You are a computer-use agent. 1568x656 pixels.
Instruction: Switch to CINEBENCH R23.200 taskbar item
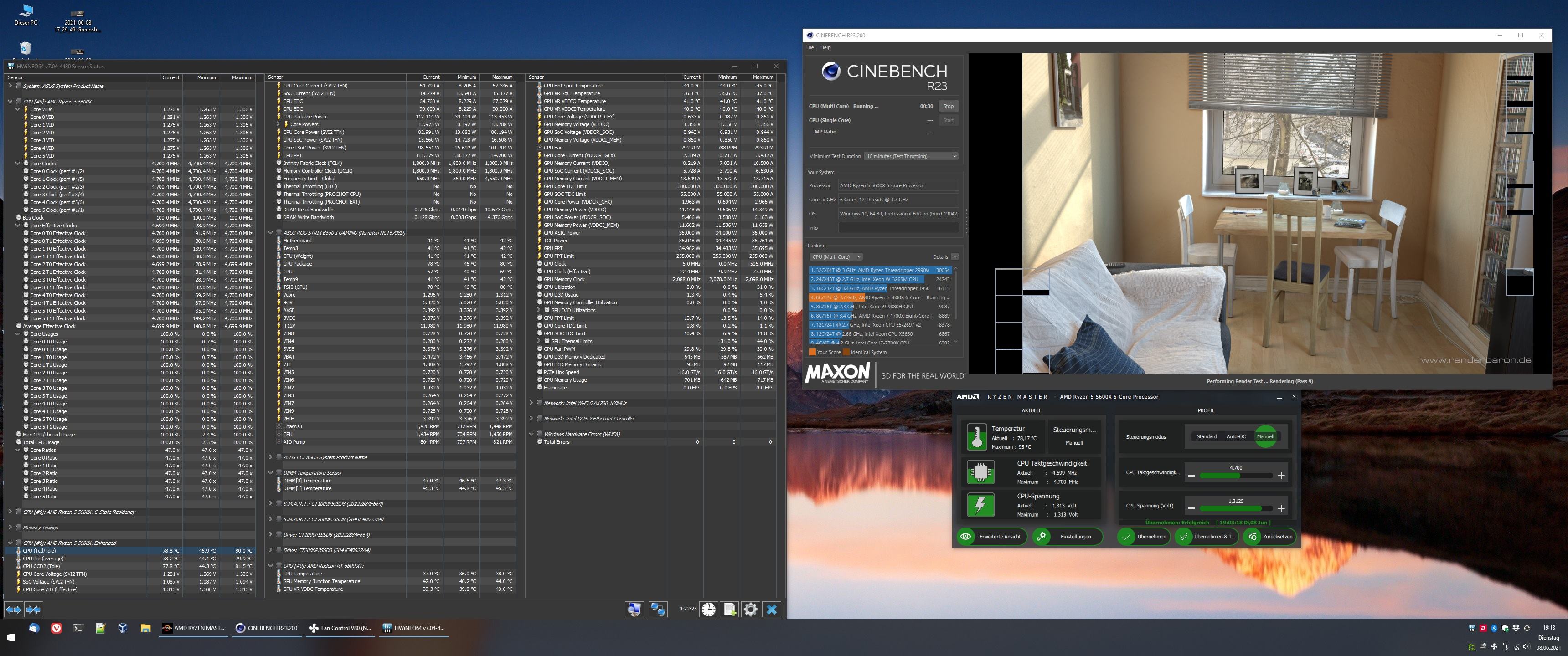267,628
